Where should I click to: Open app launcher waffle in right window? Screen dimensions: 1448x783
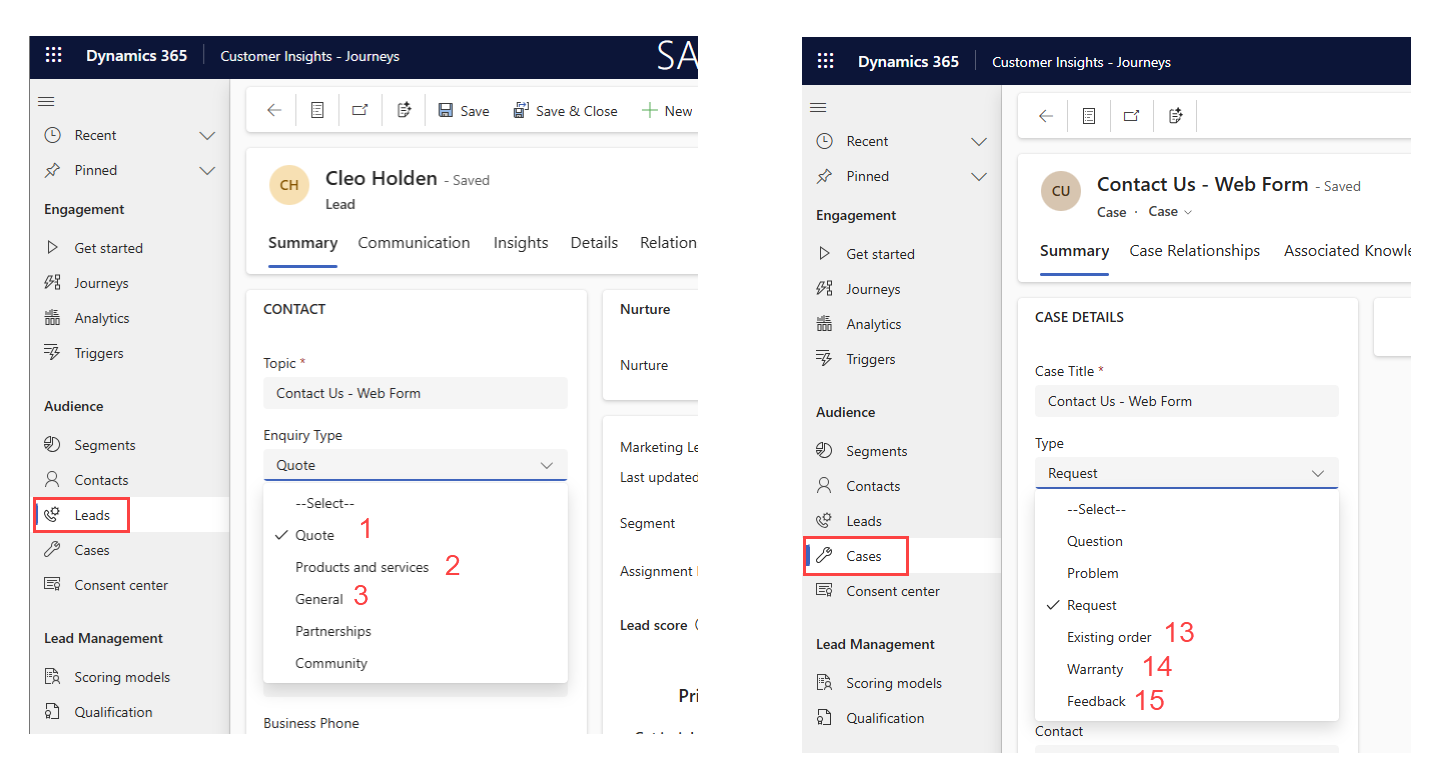point(826,62)
